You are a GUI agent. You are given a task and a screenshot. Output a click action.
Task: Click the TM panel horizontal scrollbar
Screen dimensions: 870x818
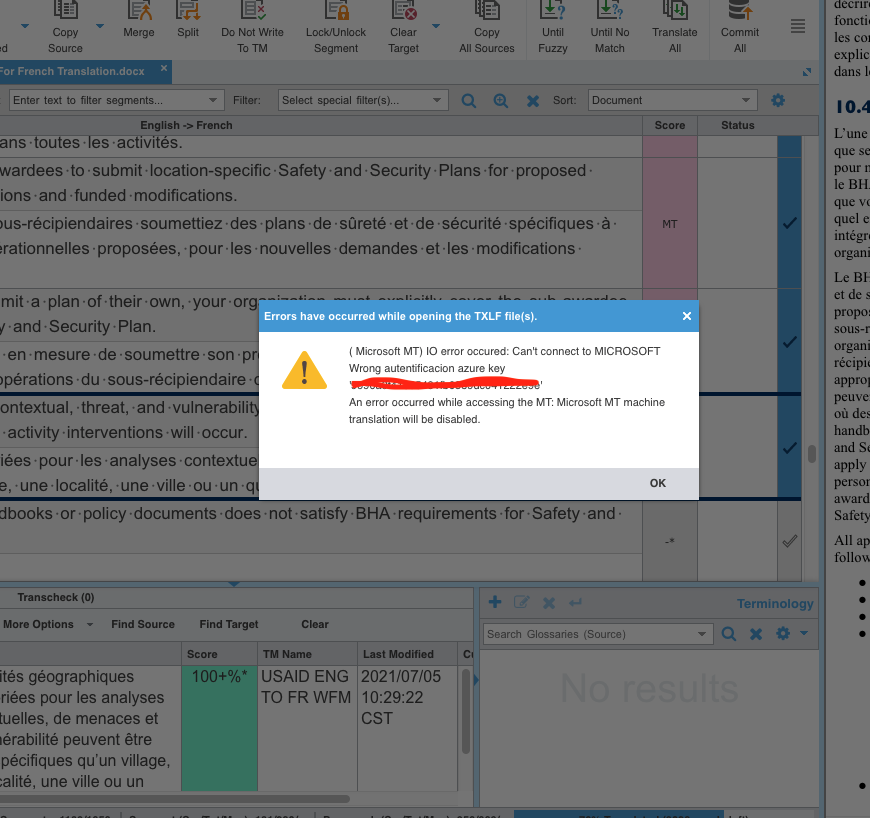pyautogui.click(x=175, y=799)
